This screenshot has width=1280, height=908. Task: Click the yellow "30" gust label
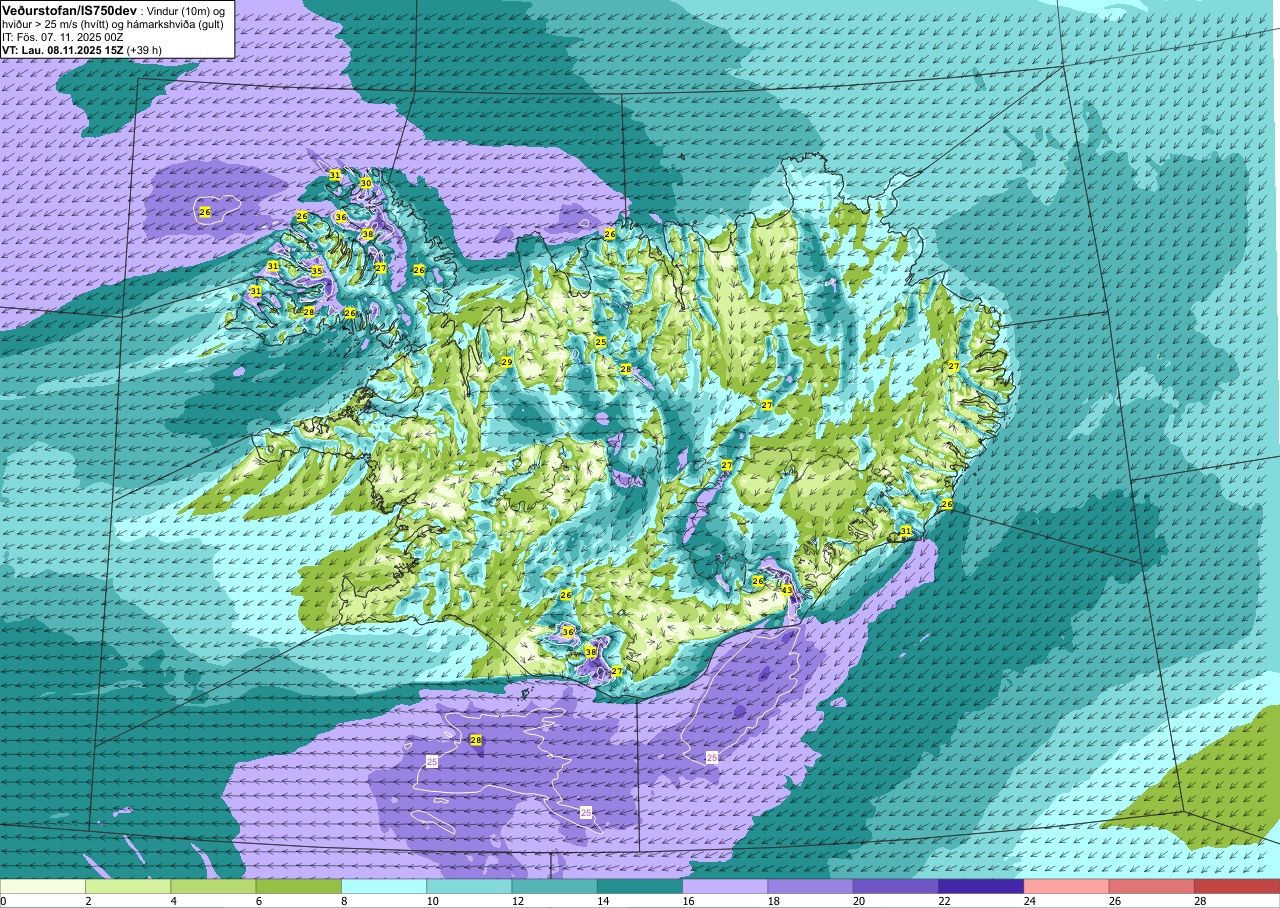[x=366, y=184]
